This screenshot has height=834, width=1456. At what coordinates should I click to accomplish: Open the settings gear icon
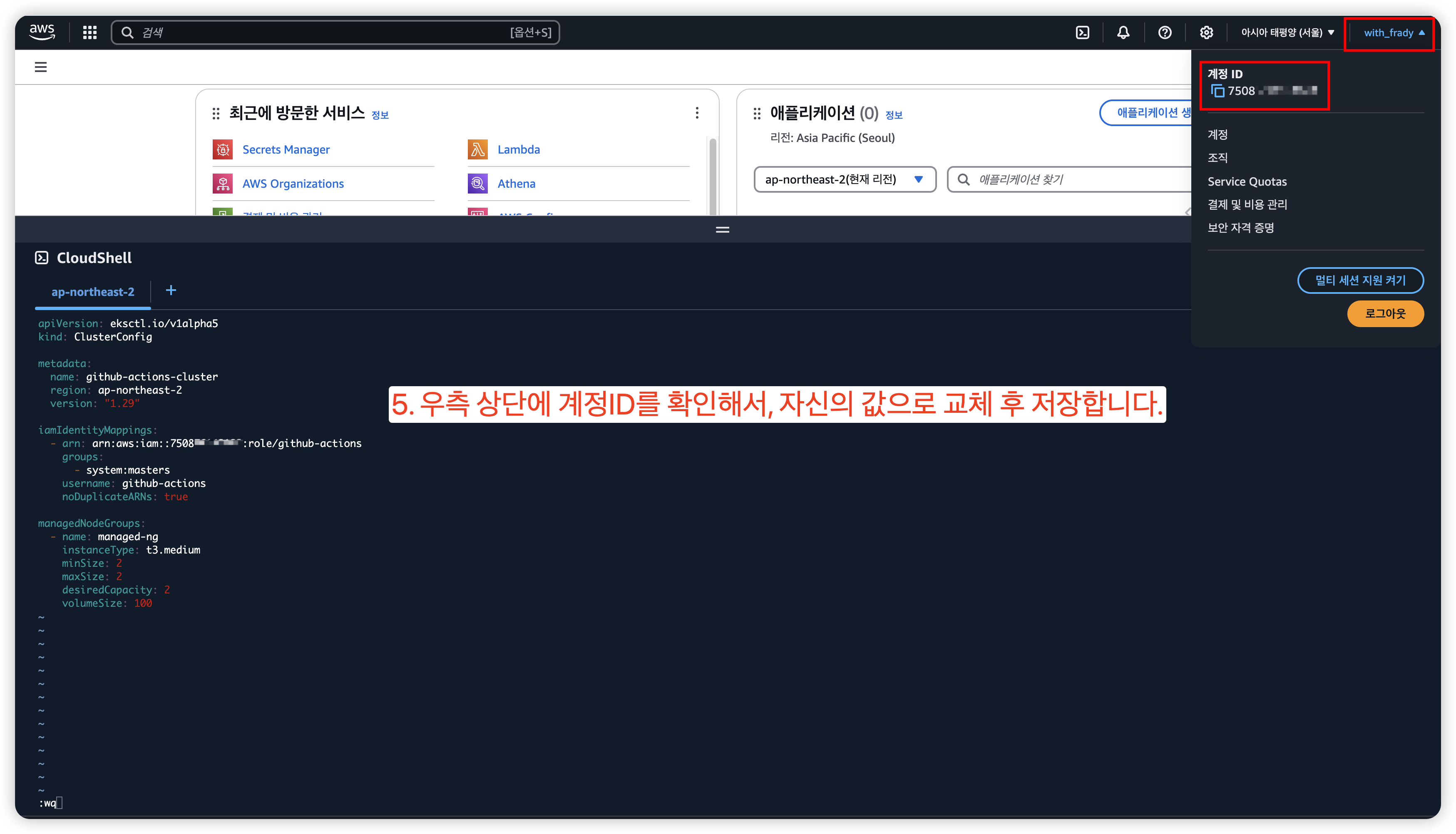(x=1206, y=32)
